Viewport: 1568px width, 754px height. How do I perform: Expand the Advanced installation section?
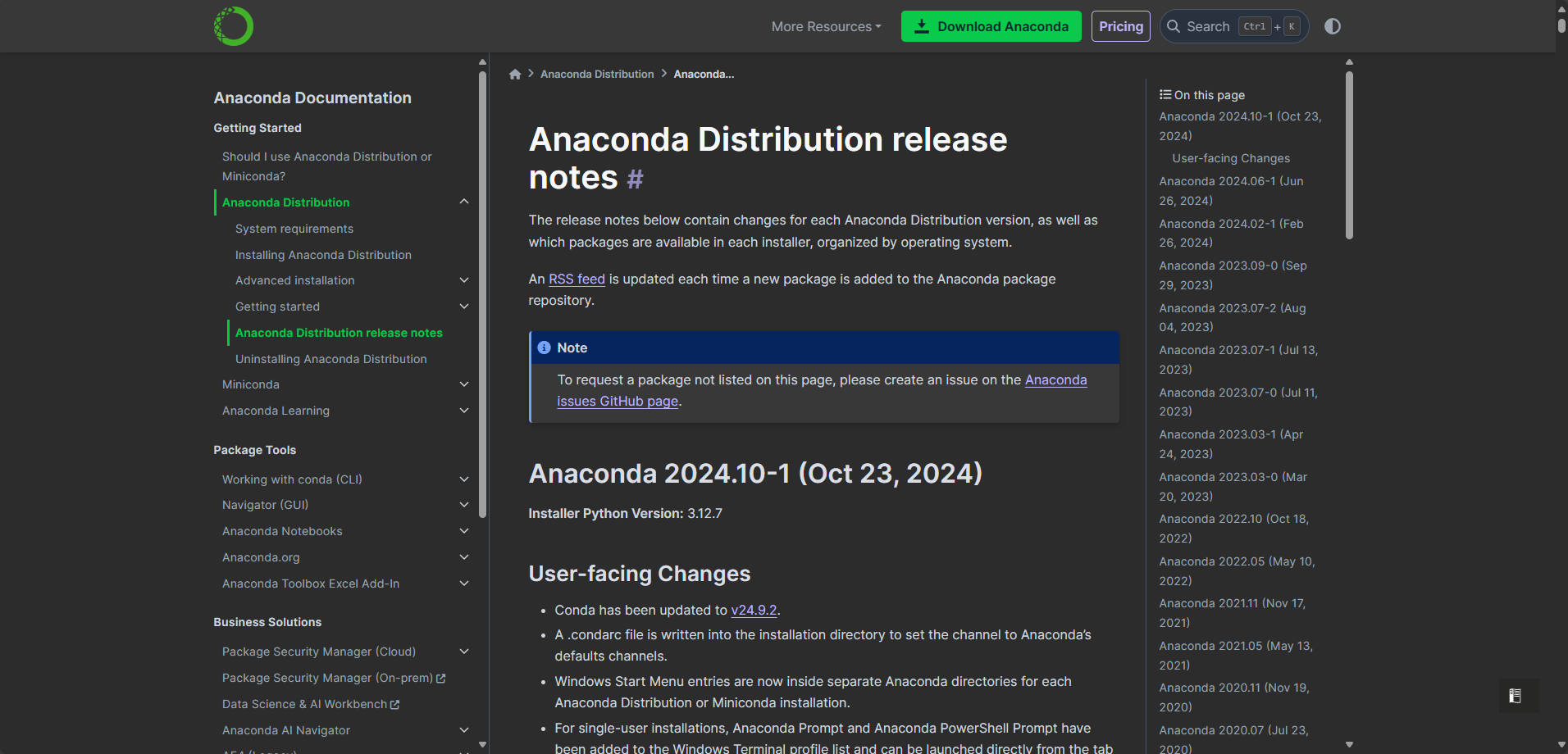(x=464, y=280)
